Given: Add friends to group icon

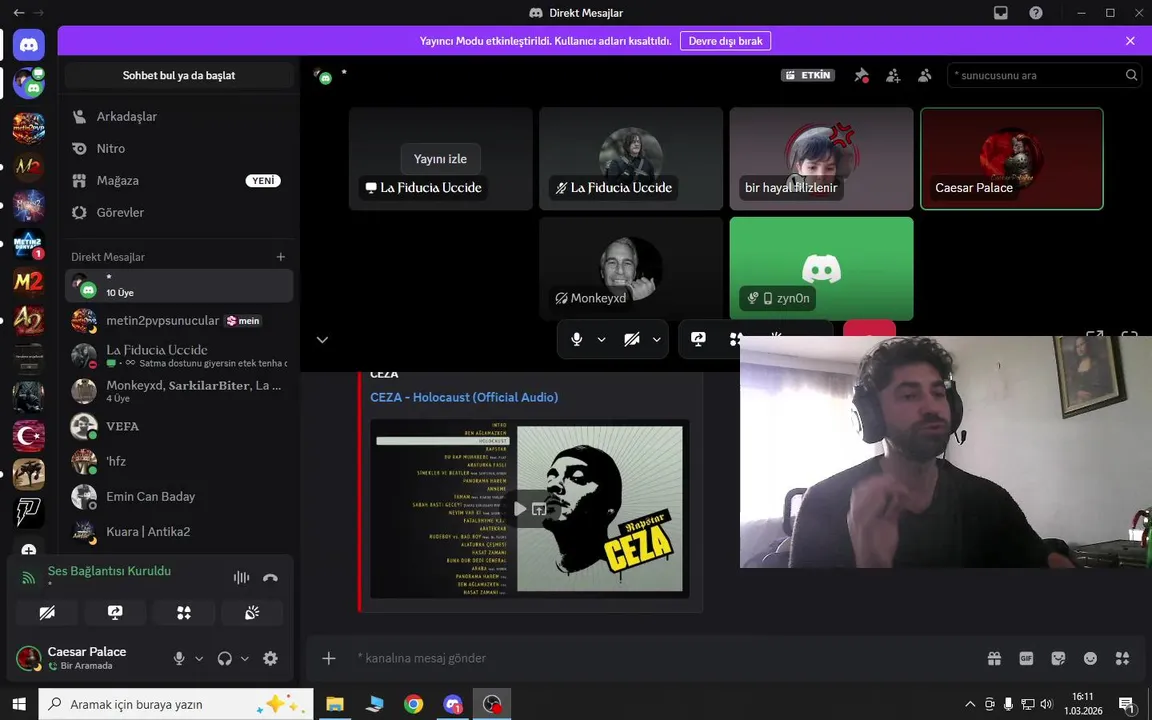Looking at the screenshot, I should pyautogui.click(x=893, y=75).
